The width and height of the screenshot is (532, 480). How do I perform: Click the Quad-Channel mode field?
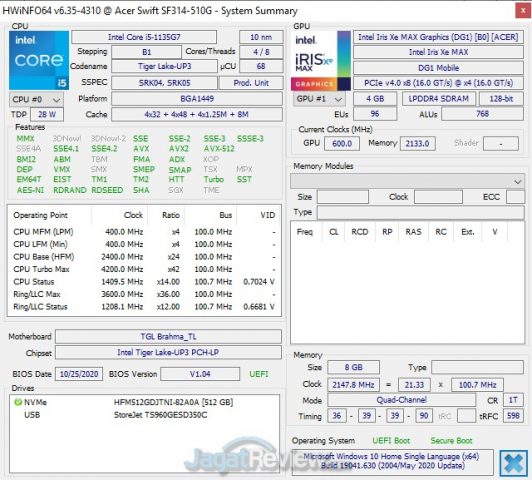pyautogui.click(x=401, y=400)
